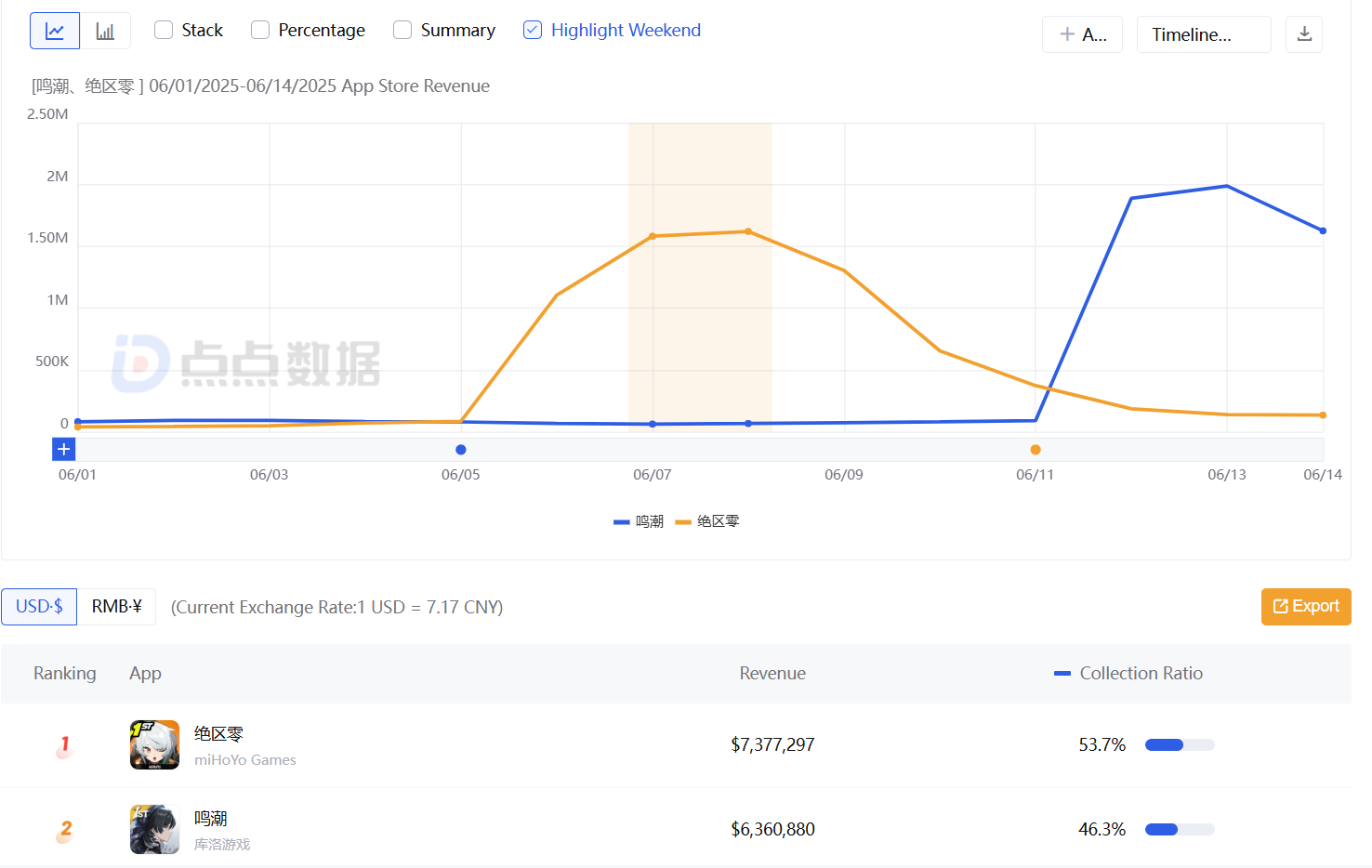Click the 06/01 axis label
Screen dimensions: 1372x868
[x=77, y=475]
